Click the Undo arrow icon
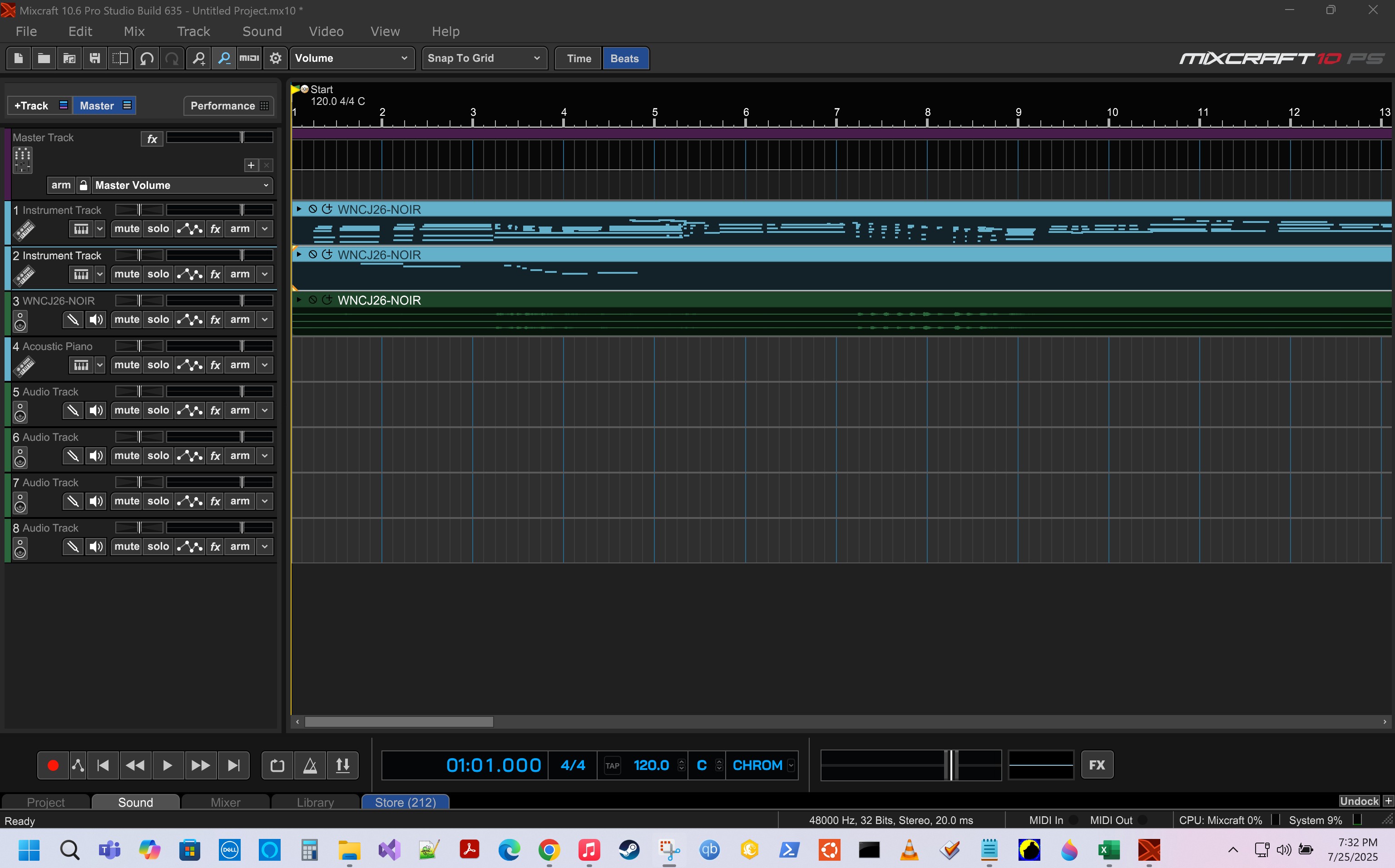Image resolution: width=1395 pixels, height=868 pixels. (146, 58)
